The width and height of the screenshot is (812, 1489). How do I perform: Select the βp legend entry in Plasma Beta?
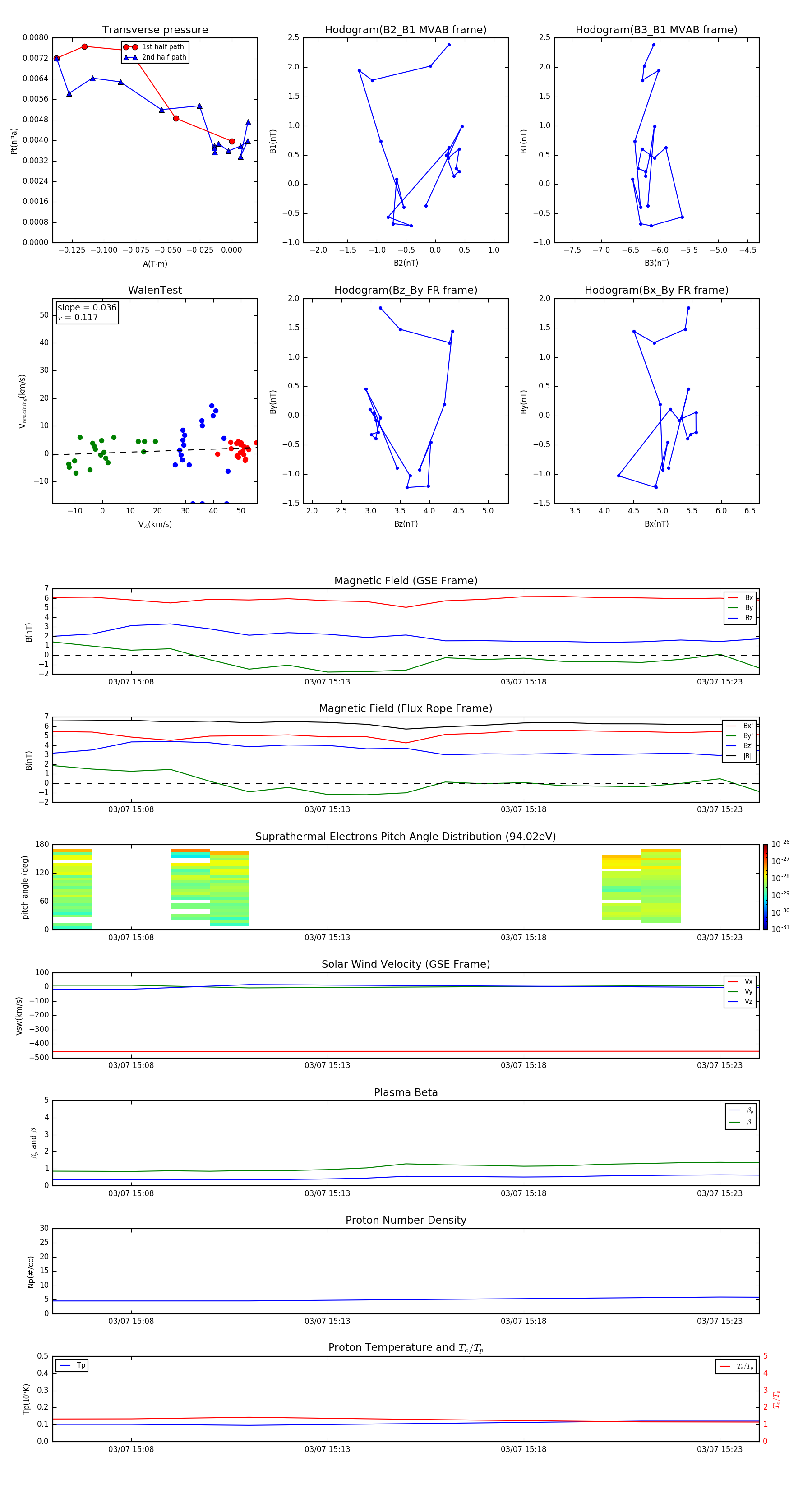(x=741, y=1110)
